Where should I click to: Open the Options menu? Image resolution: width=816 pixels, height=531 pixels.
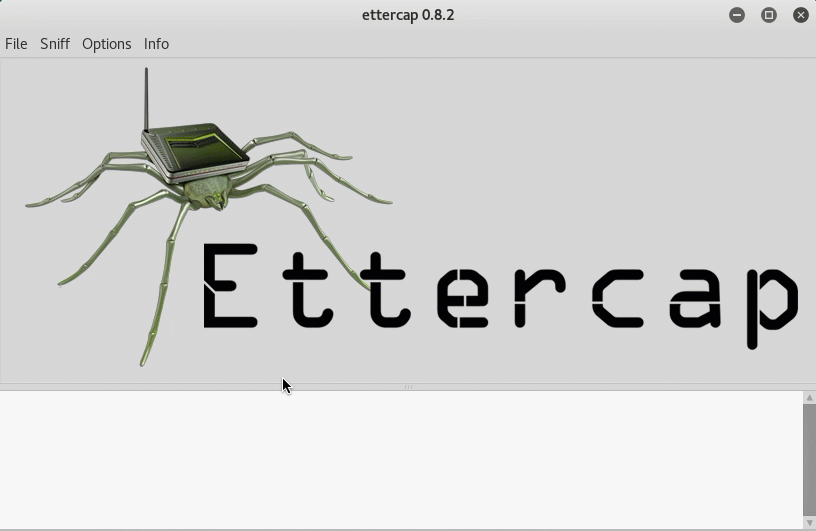coord(107,44)
